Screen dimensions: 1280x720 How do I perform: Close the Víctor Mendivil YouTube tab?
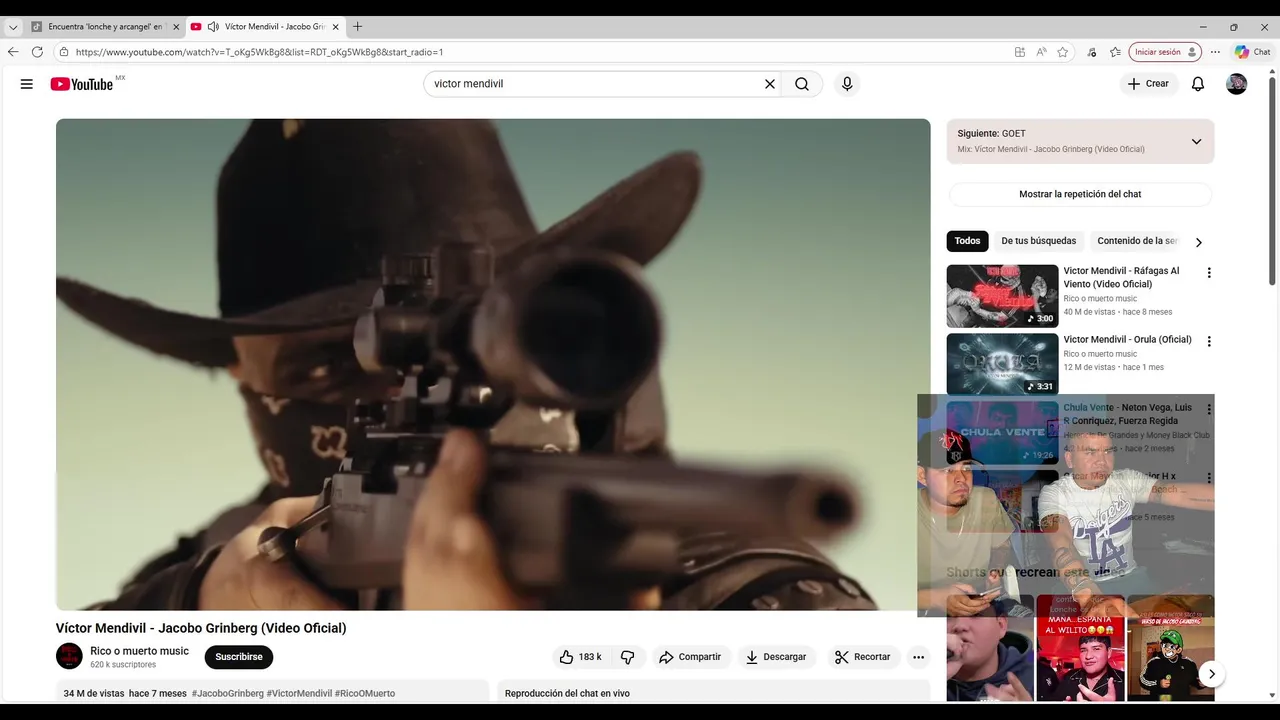point(336,27)
